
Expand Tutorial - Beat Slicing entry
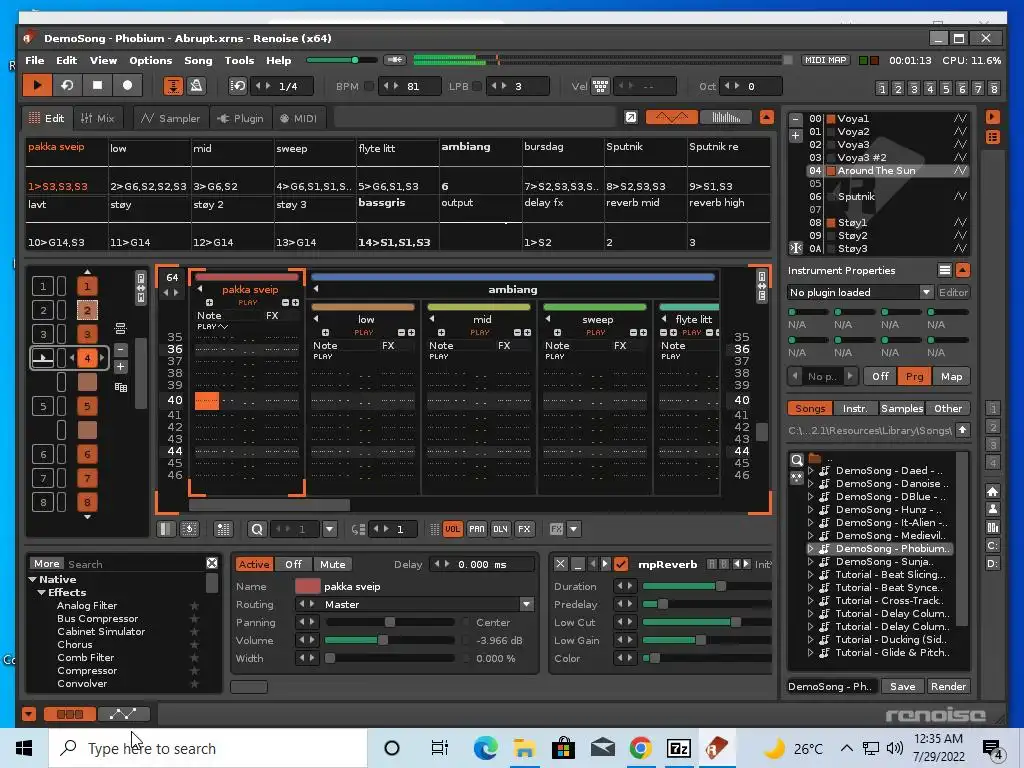(x=810, y=575)
